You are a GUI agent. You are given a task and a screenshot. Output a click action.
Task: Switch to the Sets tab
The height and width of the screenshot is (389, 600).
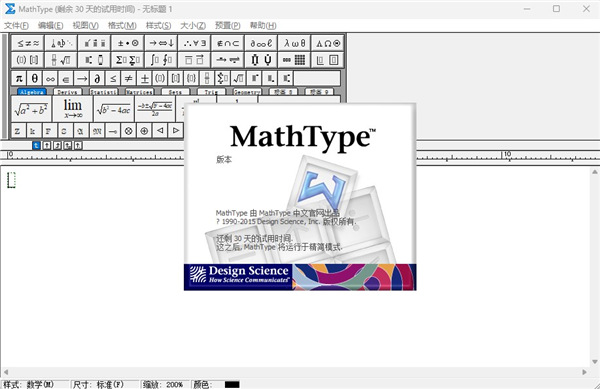175,92
